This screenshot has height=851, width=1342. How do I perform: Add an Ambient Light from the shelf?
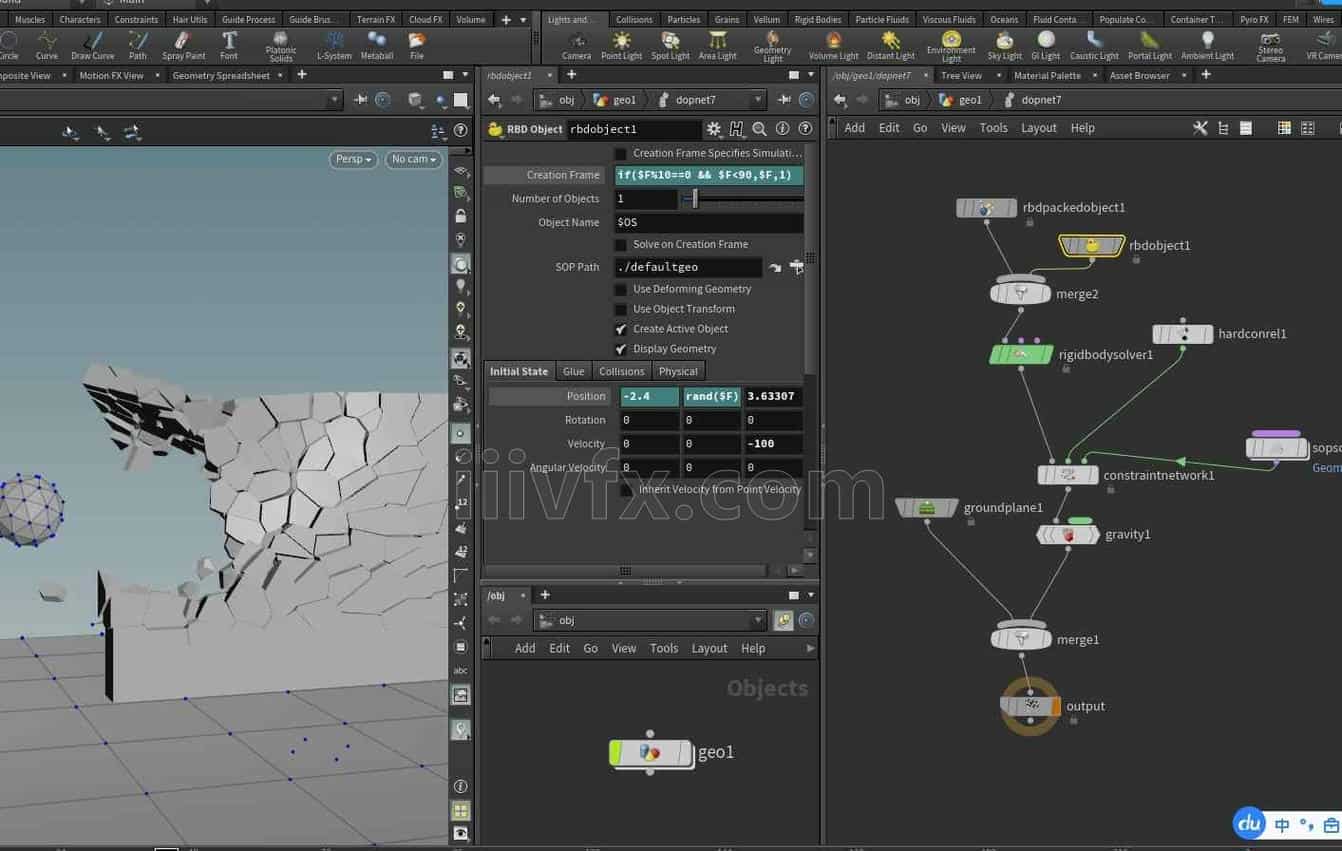1207,45
